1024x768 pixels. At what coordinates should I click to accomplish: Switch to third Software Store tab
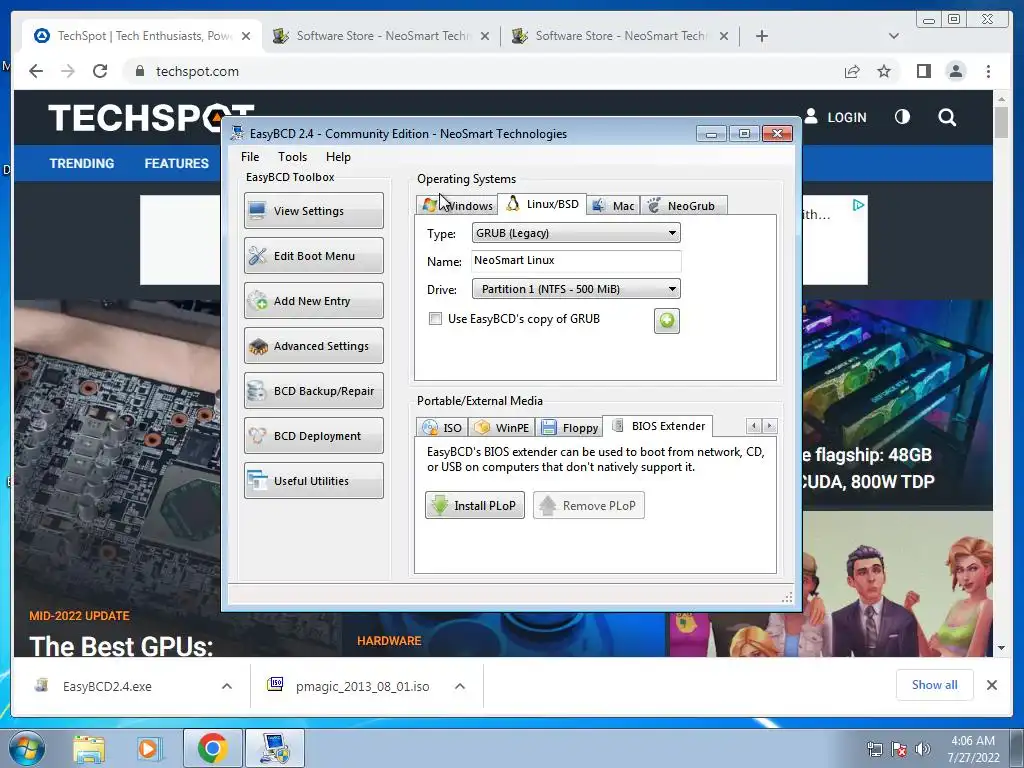tap(620, 36)
